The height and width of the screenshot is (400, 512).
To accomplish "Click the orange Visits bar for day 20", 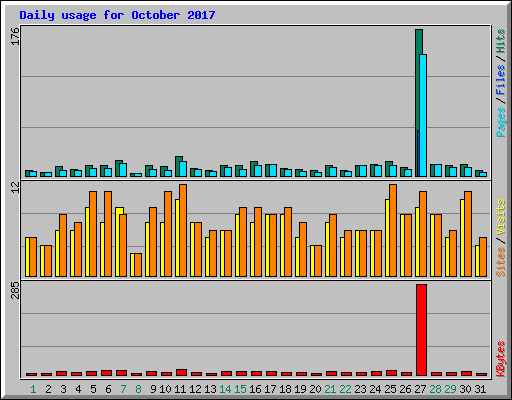I will 318,261.
